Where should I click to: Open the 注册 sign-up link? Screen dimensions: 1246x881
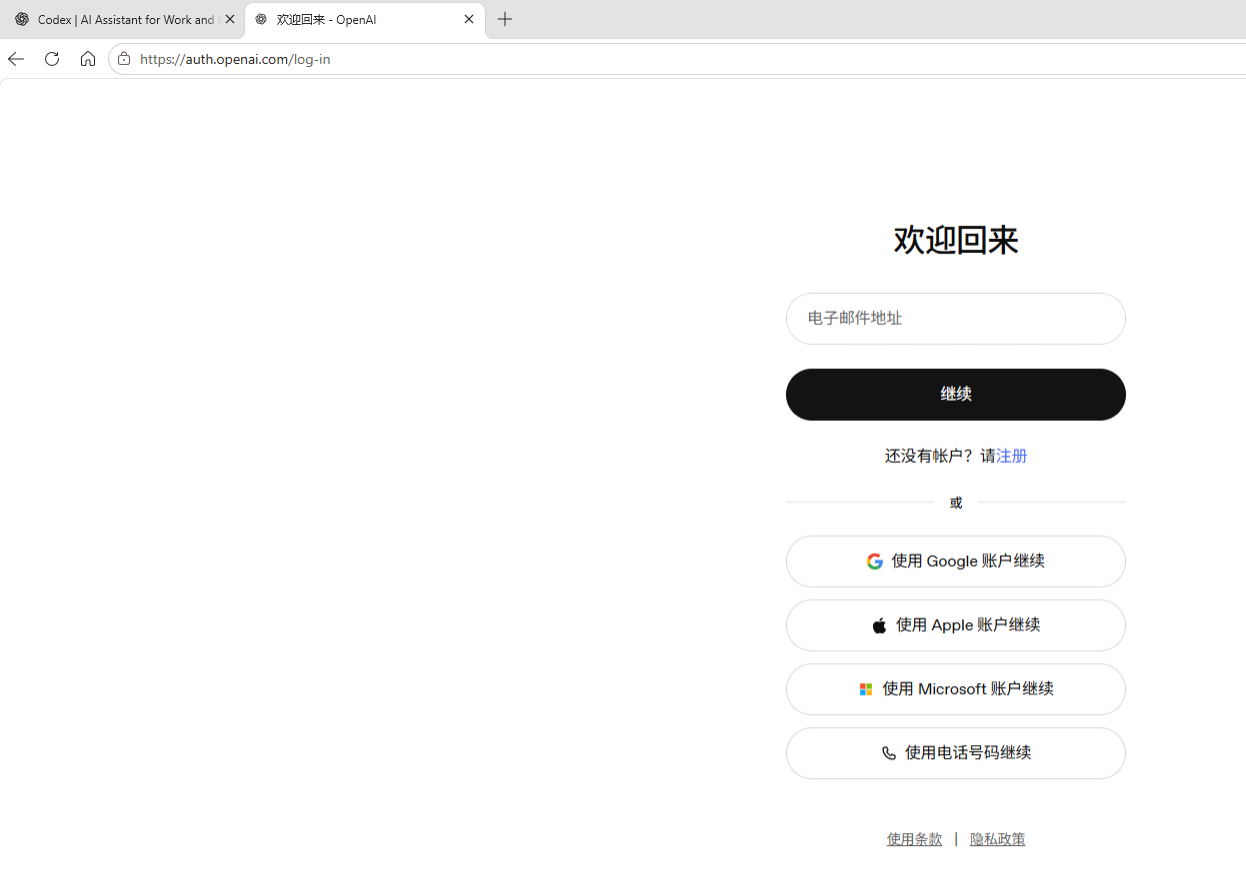click(x=1012, y=456)
